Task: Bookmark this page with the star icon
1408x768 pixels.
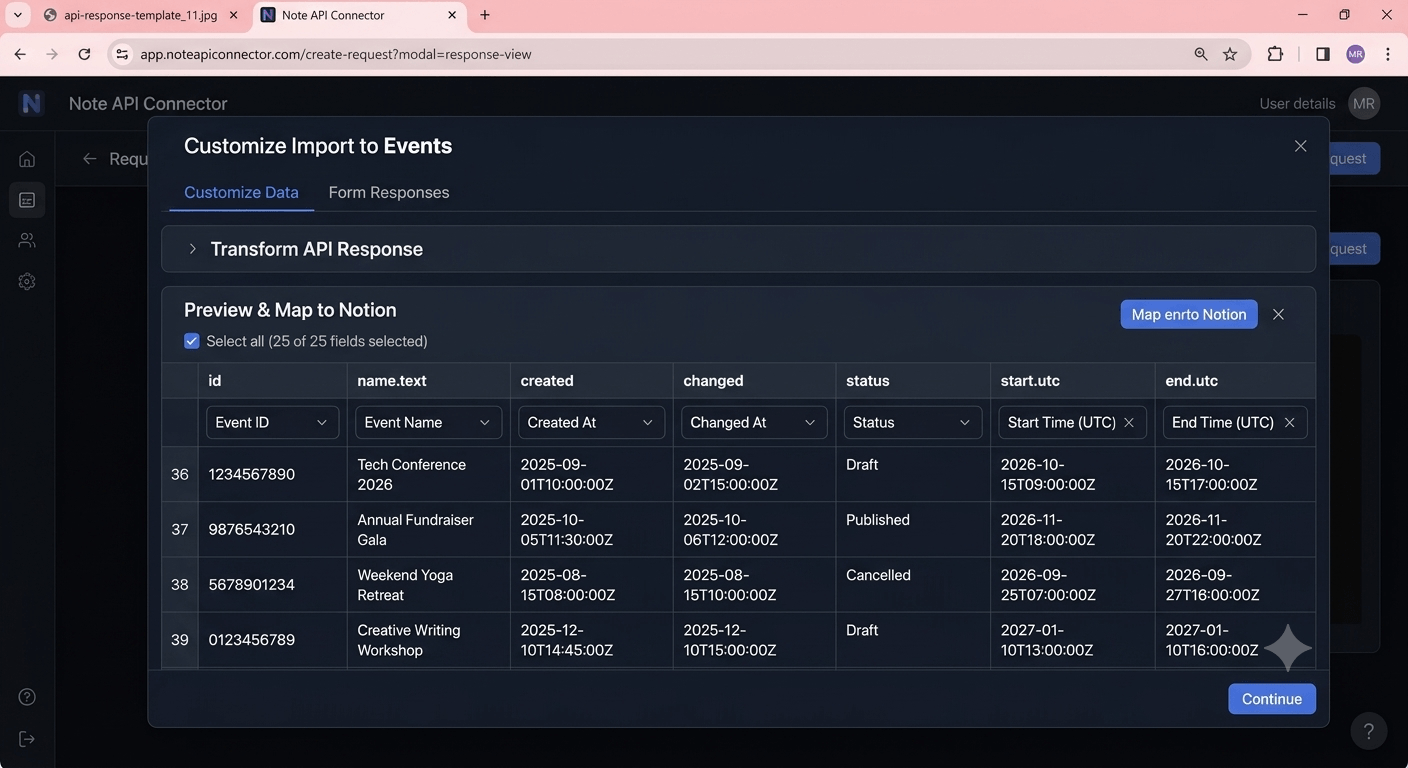Action: pyautogui.click(x=1230, y=54)
